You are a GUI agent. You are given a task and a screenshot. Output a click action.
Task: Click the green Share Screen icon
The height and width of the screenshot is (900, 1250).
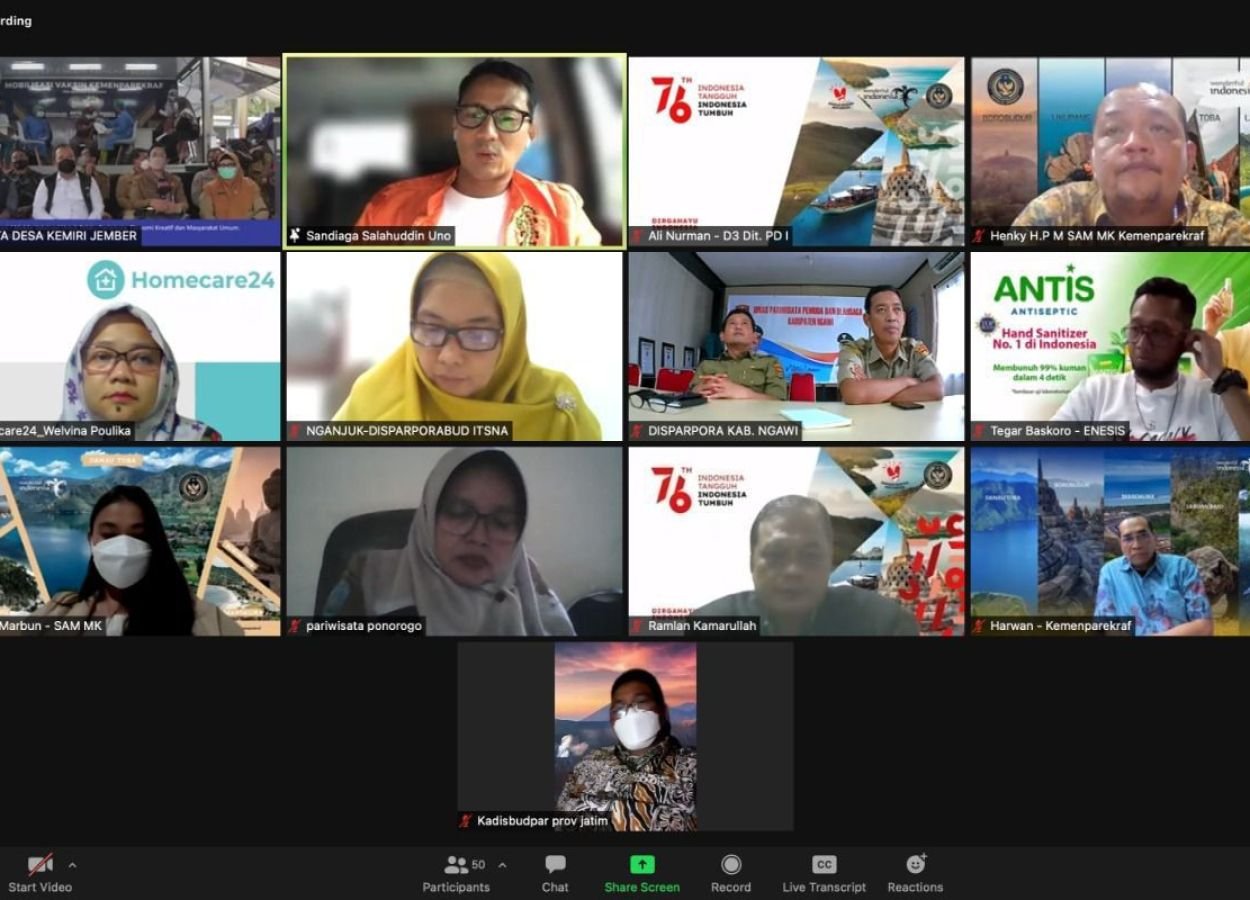tap(642, 865)
